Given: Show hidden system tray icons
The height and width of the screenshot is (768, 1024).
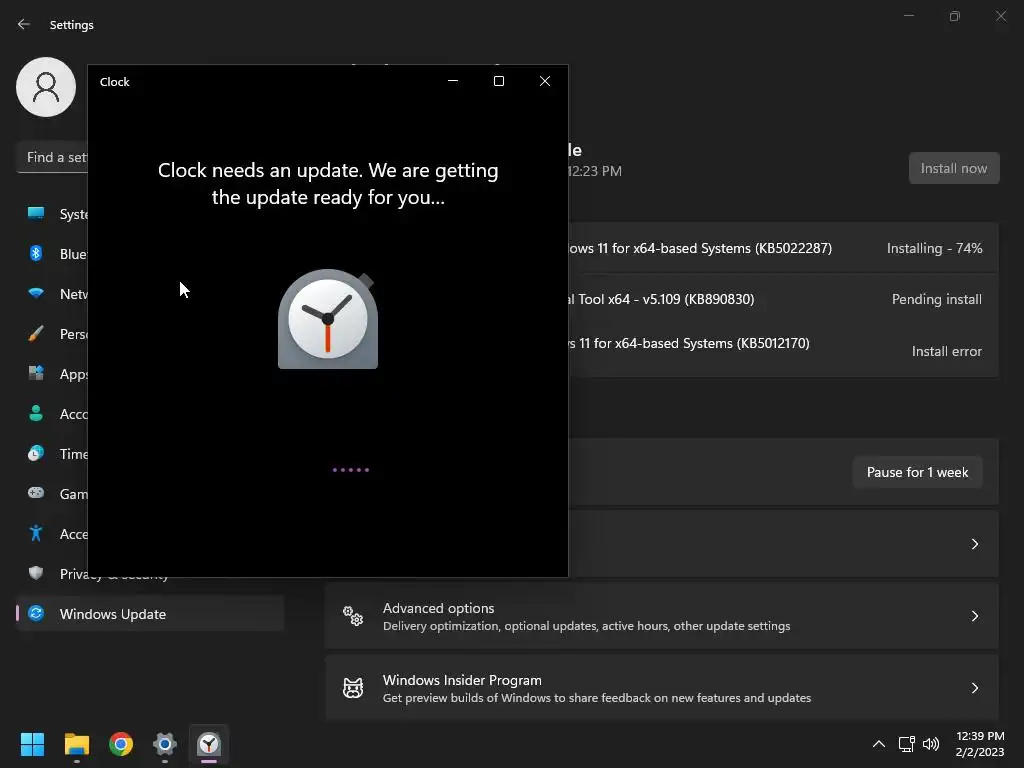Looking at the screenshot, I should pos(879,744).
